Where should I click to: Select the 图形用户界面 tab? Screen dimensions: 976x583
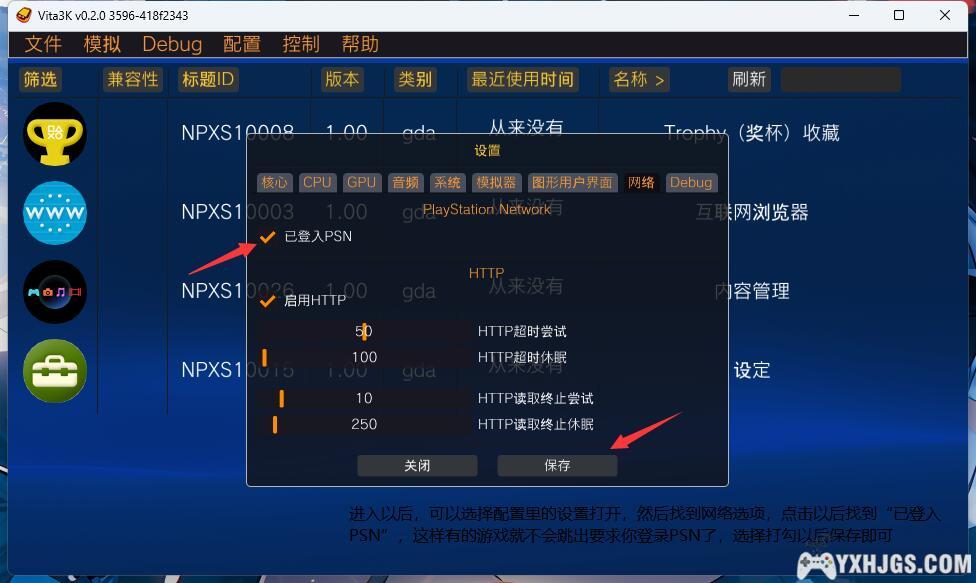[x=571, y=182]
